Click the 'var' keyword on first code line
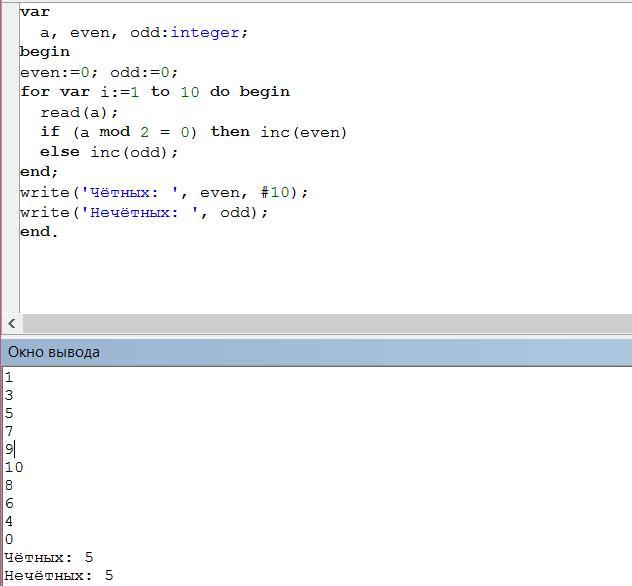Screen dimensions: 632x586 click(x=35, y=12)
